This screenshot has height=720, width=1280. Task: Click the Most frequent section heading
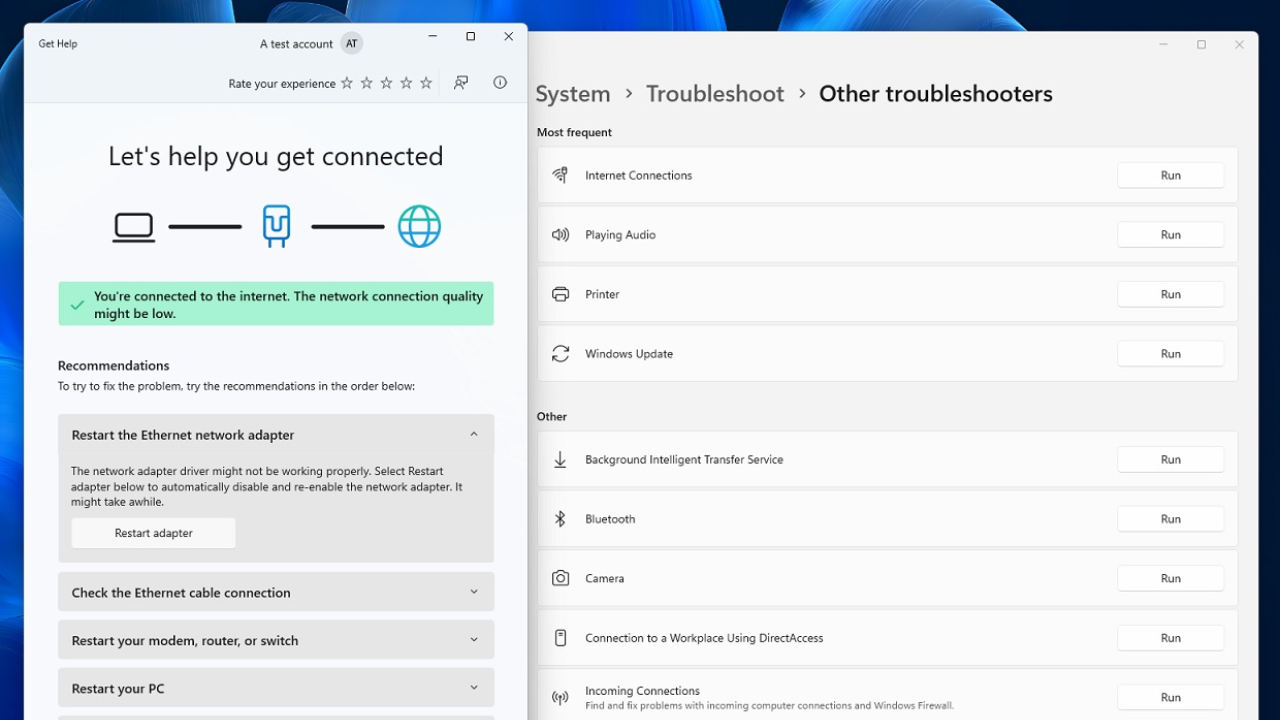tap(574, 132)
